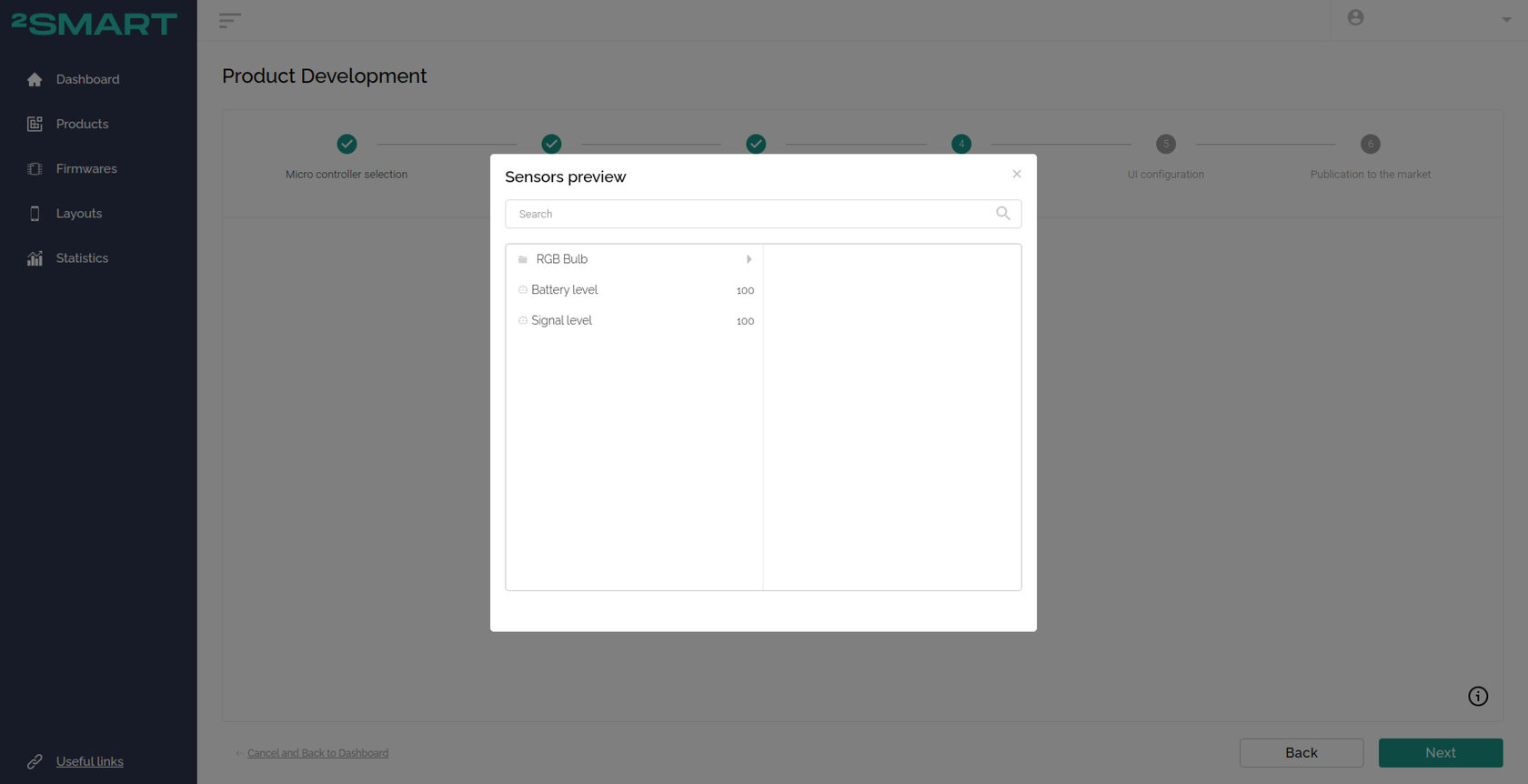Click the Signal level sensor icon
The image size is (1528, 784).
point(523,320)
